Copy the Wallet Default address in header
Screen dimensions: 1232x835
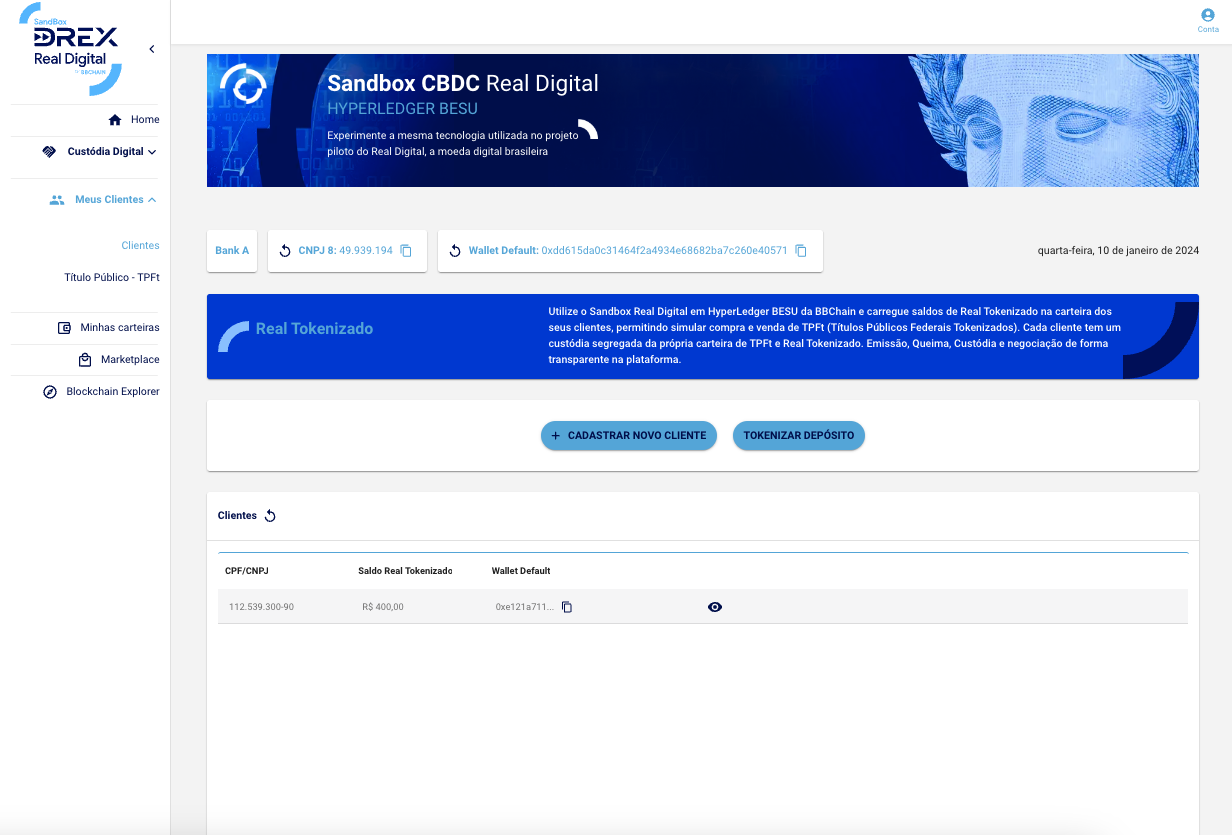click(801, 251)
